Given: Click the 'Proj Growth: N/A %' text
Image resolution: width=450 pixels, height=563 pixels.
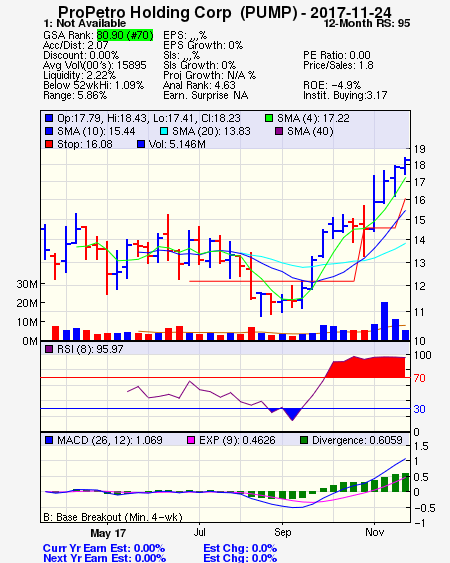Looking at the screenshot, I should coord(209,75).
